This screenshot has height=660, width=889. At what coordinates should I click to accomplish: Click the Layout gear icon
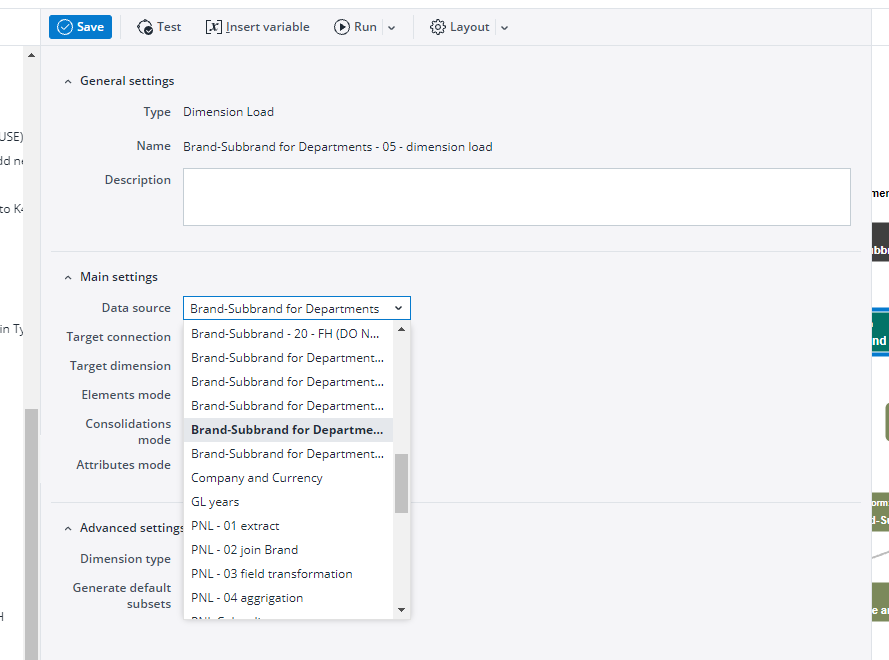click(x=438, y=27)
